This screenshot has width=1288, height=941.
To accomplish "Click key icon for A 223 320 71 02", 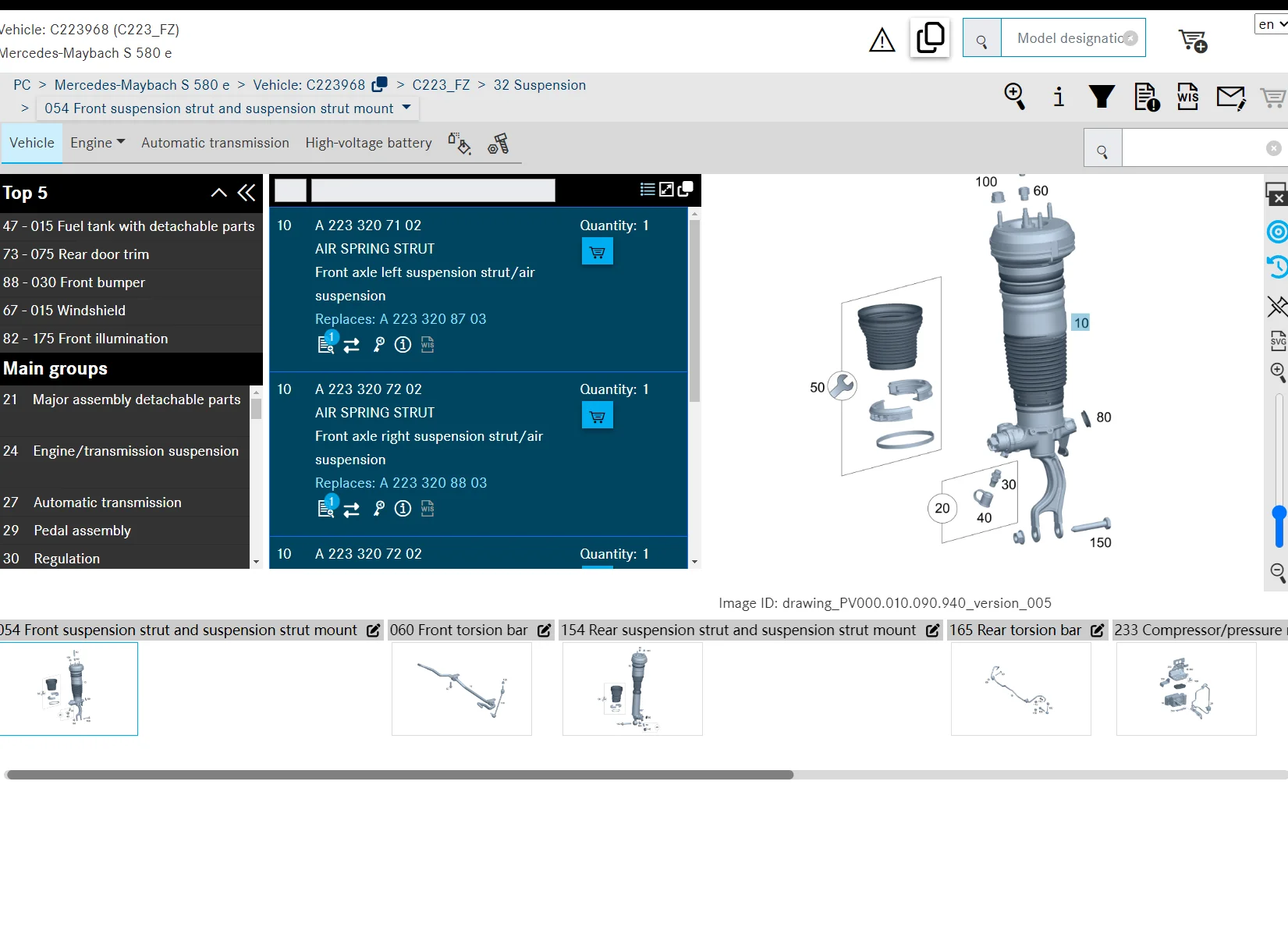I will tap(378, 344).
